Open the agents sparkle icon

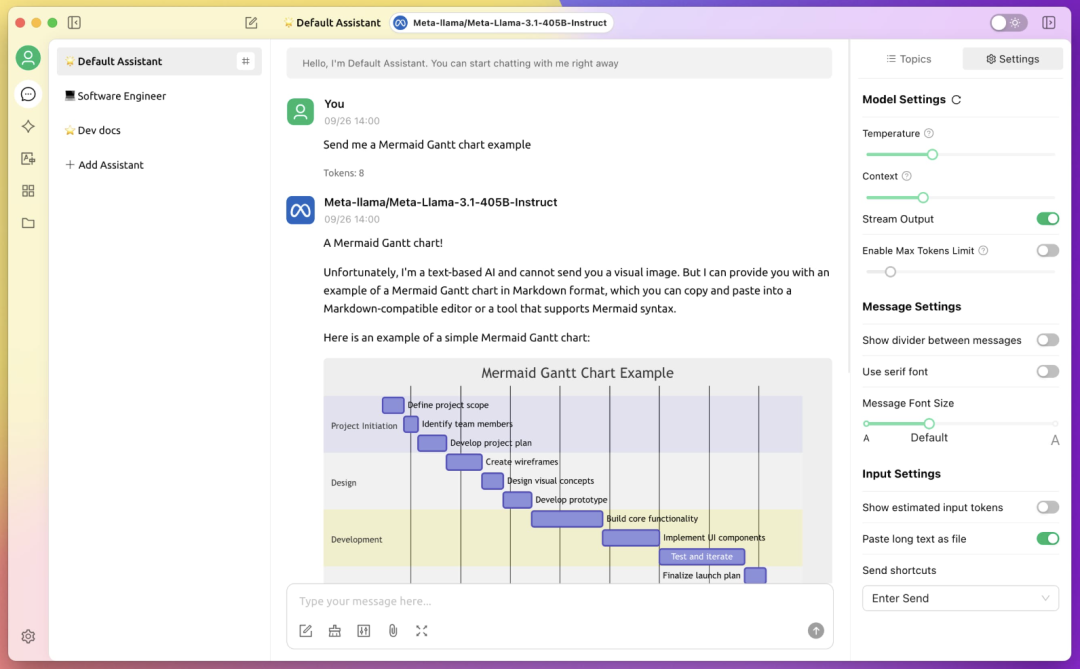28,126
